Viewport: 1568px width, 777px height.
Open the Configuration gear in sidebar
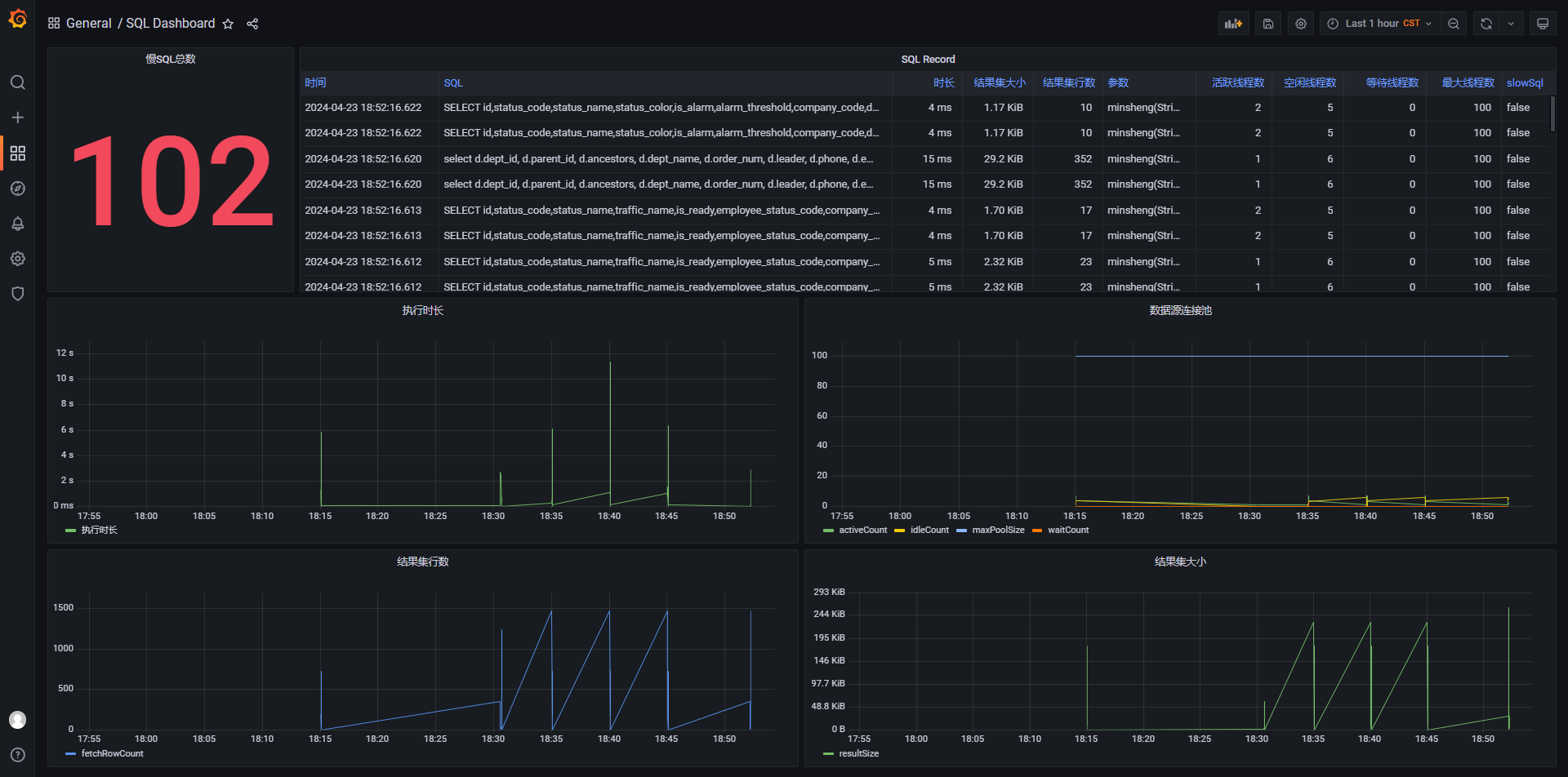click(17, 259)
